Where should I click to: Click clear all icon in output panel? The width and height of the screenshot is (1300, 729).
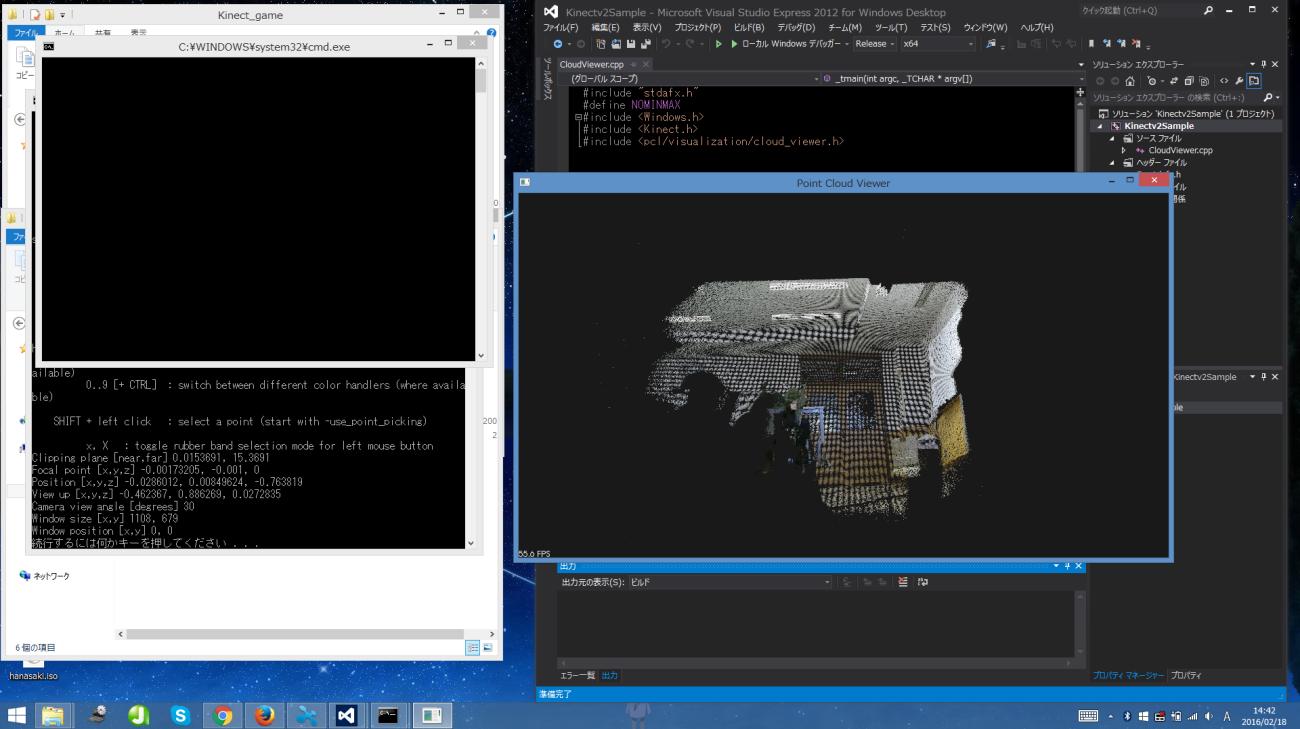point(904,582)
